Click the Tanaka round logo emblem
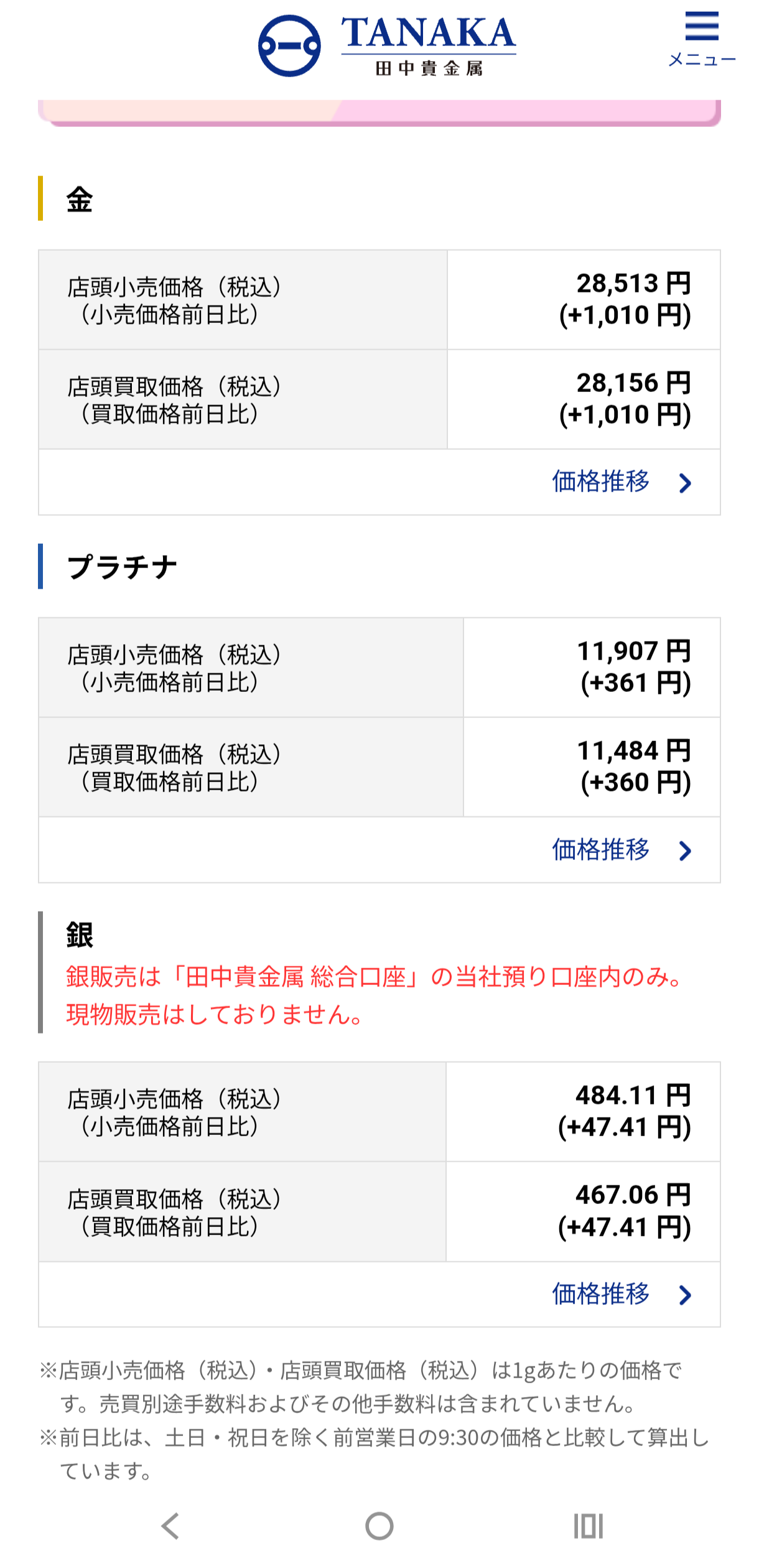The height and width of the screenshot is (1568, 759). coord(290,46)
